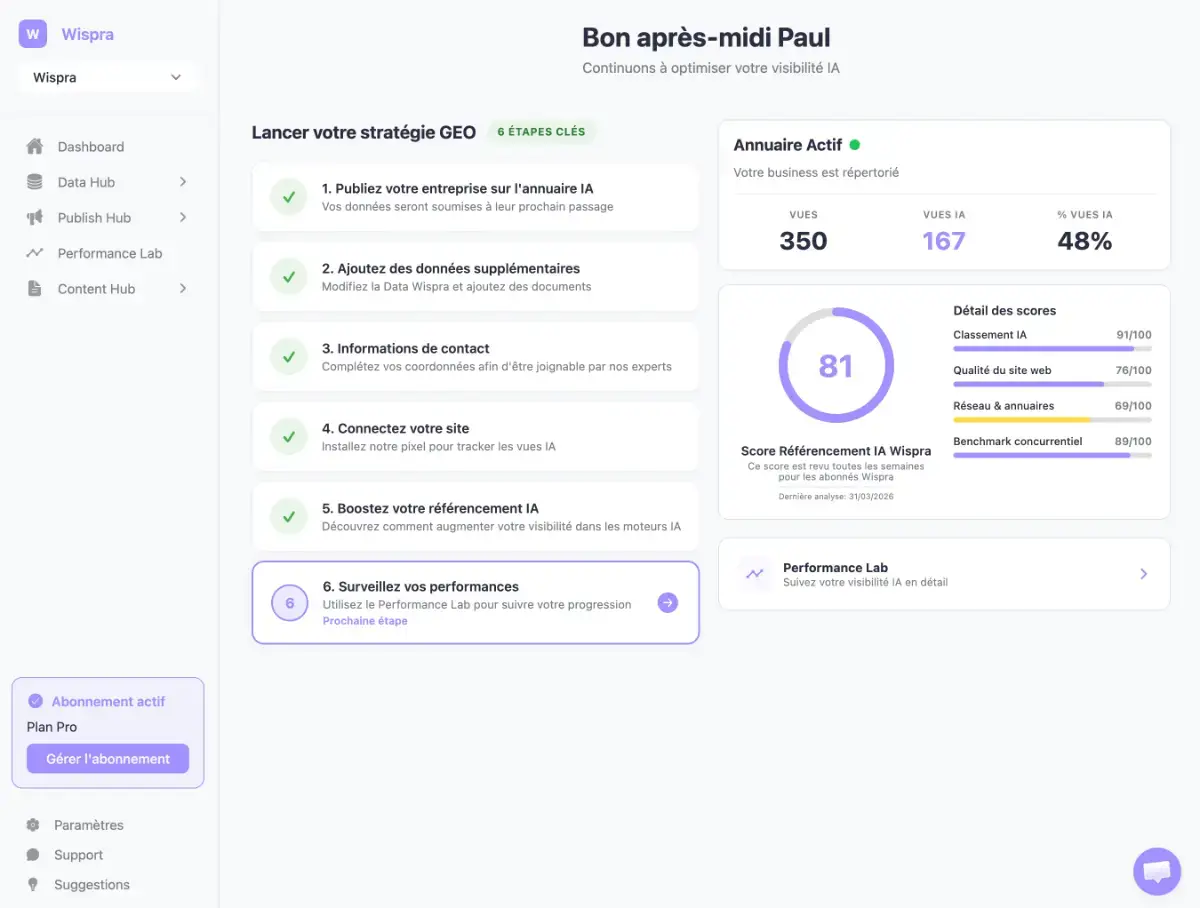
Task: Click the Content Hub document icon
Action: pos(35,289)
